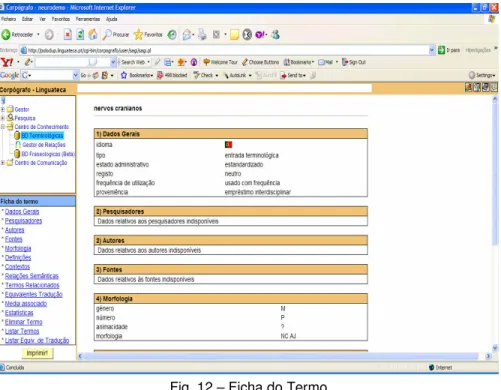
Task: Click the Welcome Tour toolbar button
Action: (220, 62)
